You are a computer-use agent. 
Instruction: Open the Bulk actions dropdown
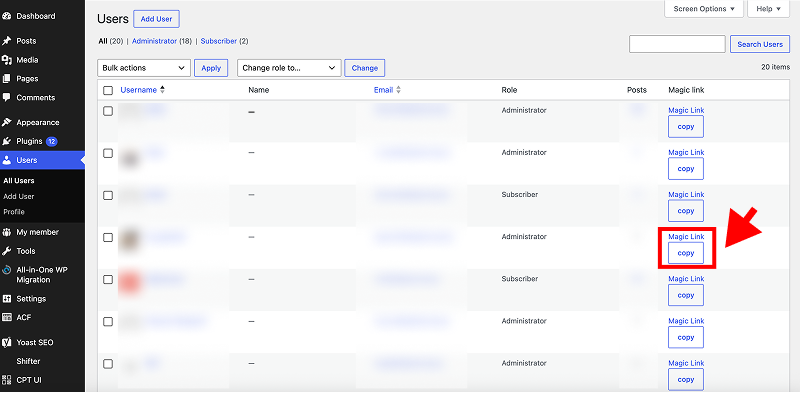click(x=143, y=68)
